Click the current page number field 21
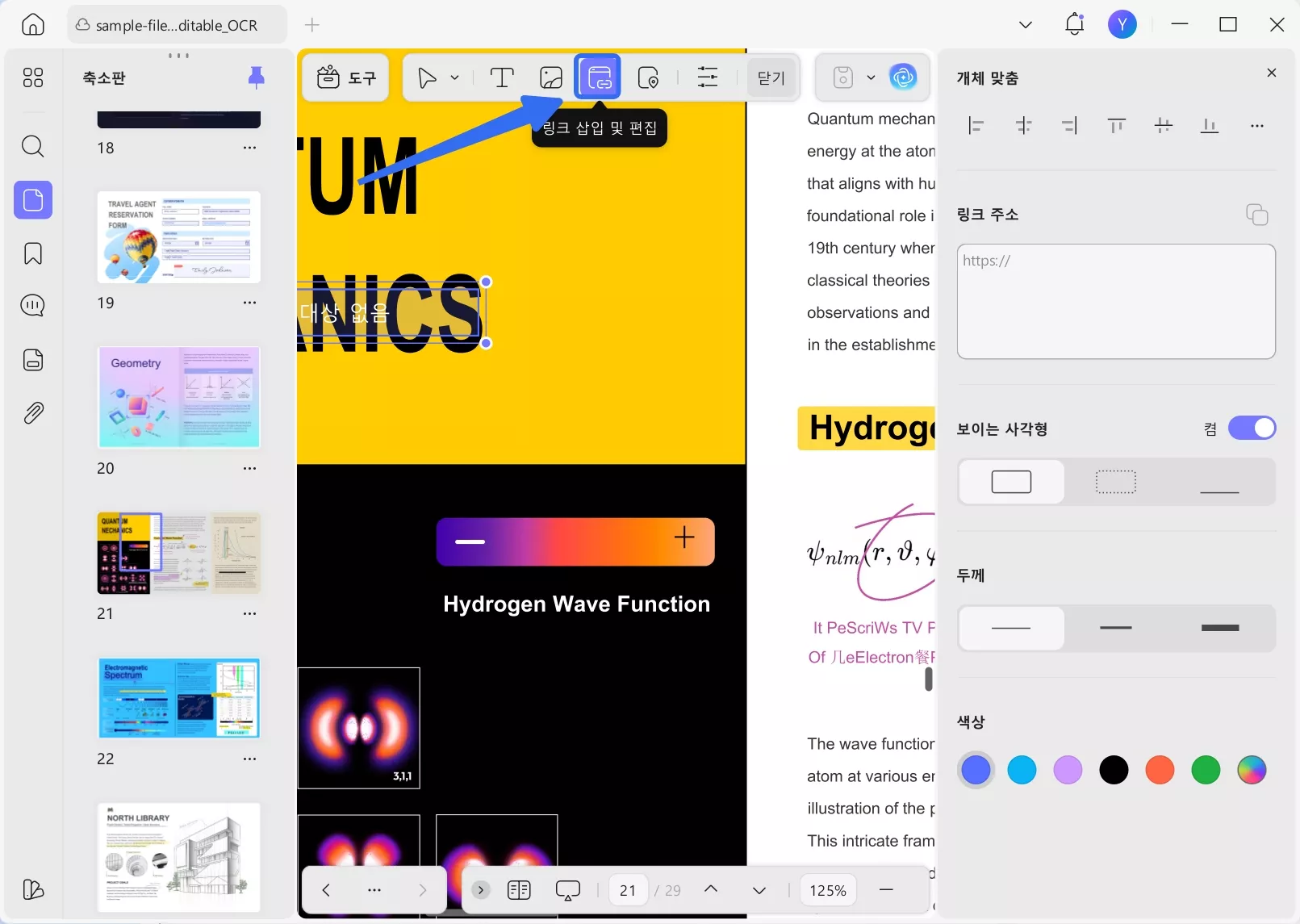The height and width of the screenshot is (924, 1300). (628, 890)
